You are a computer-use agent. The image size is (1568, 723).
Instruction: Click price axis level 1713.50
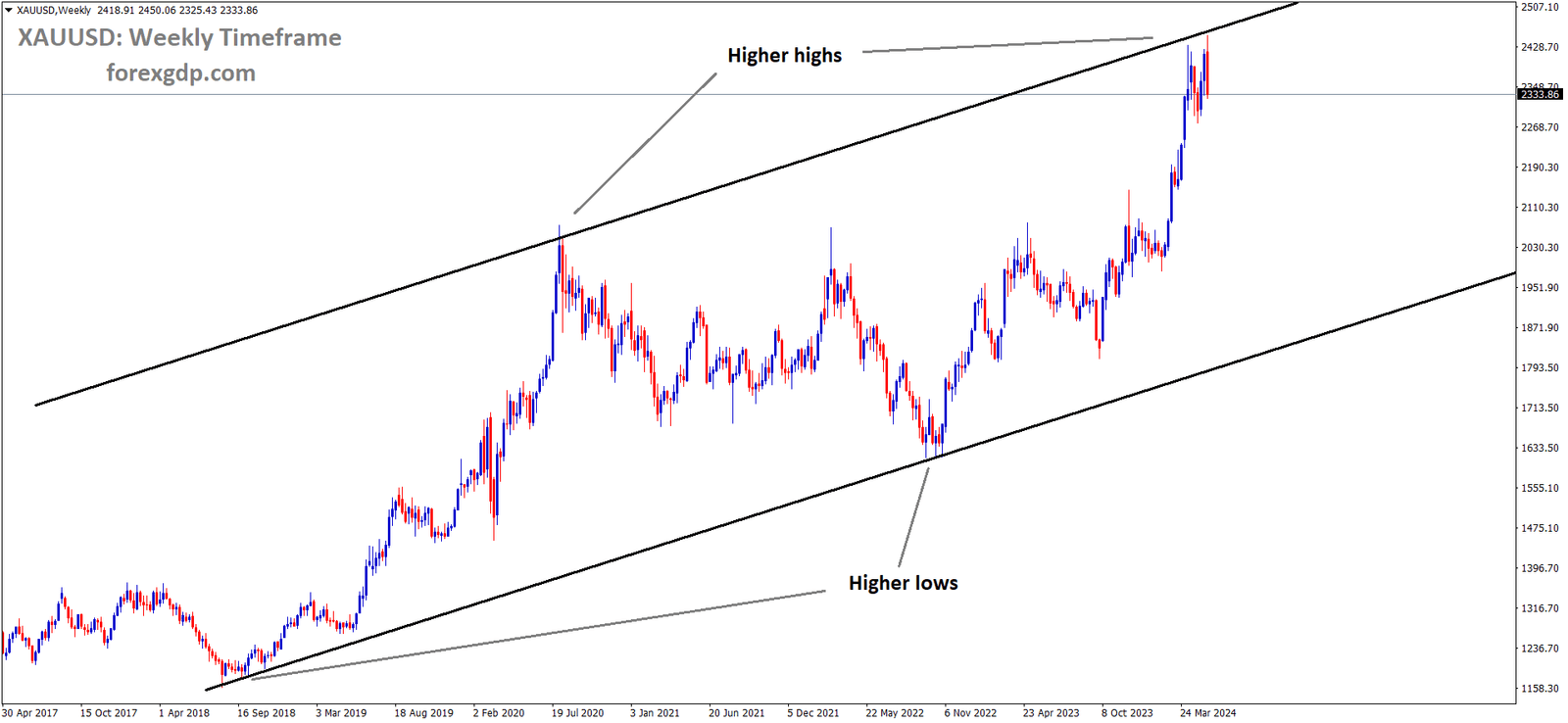tap(1540, 409)
